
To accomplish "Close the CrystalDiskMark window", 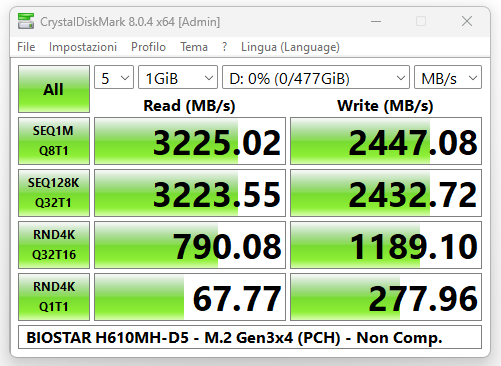I will (467, 21).
